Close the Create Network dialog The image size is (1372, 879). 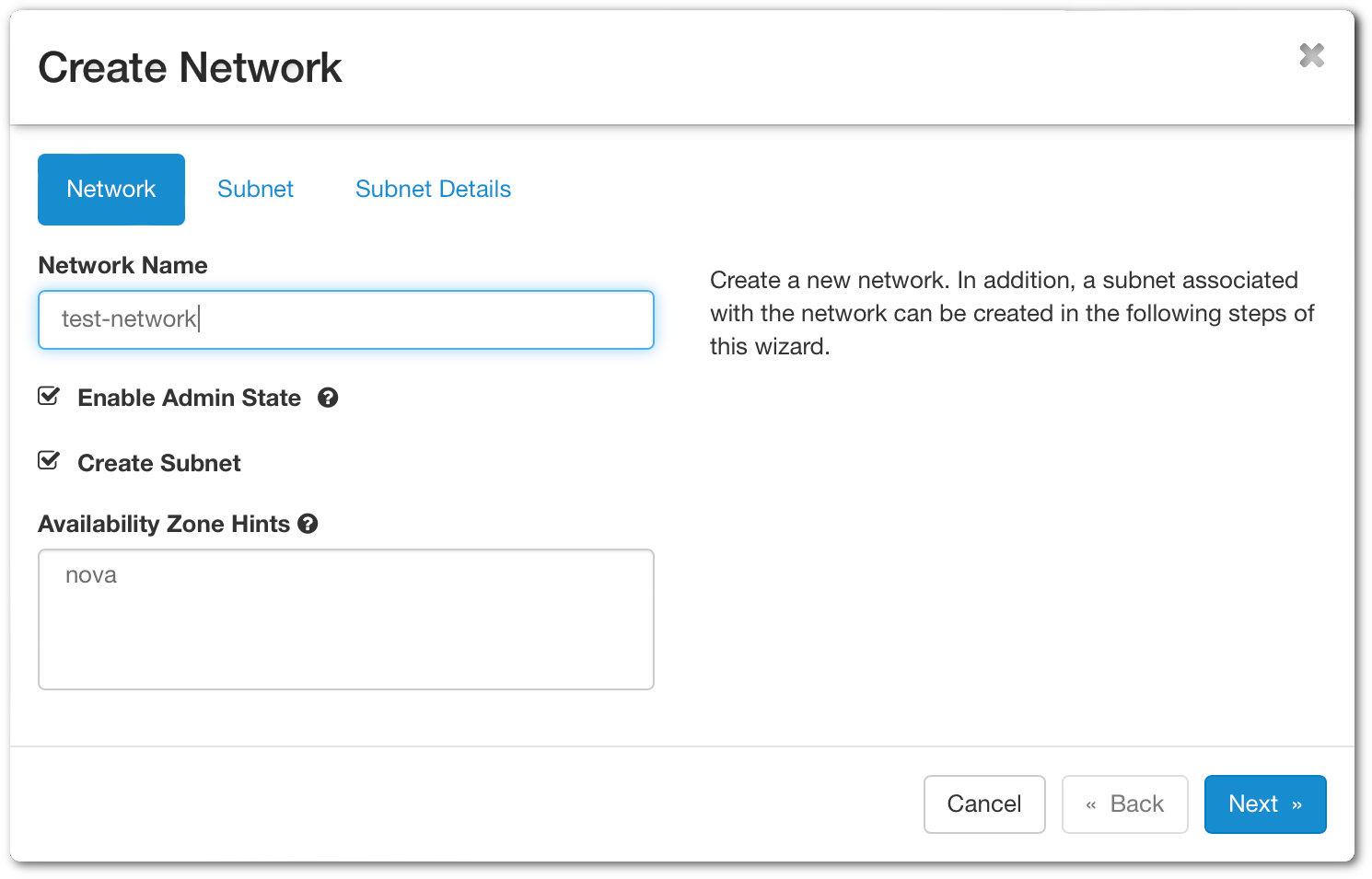1311,56
